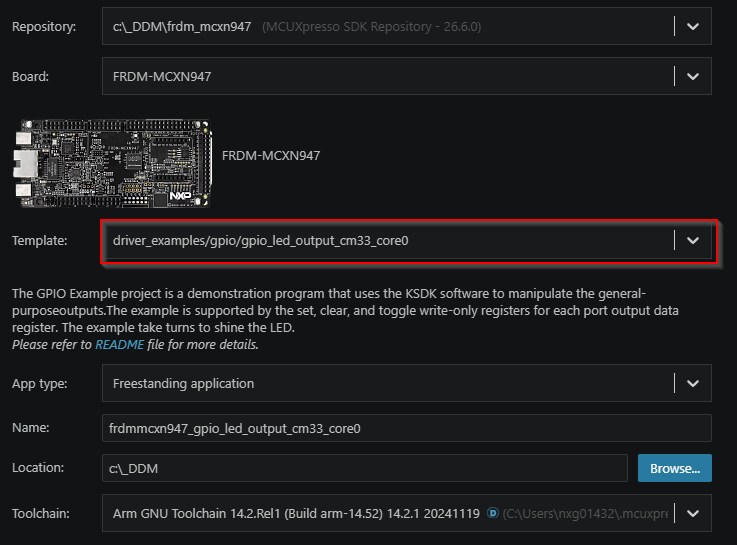
Task: Click the Name: label
Action: click(31, 428)
